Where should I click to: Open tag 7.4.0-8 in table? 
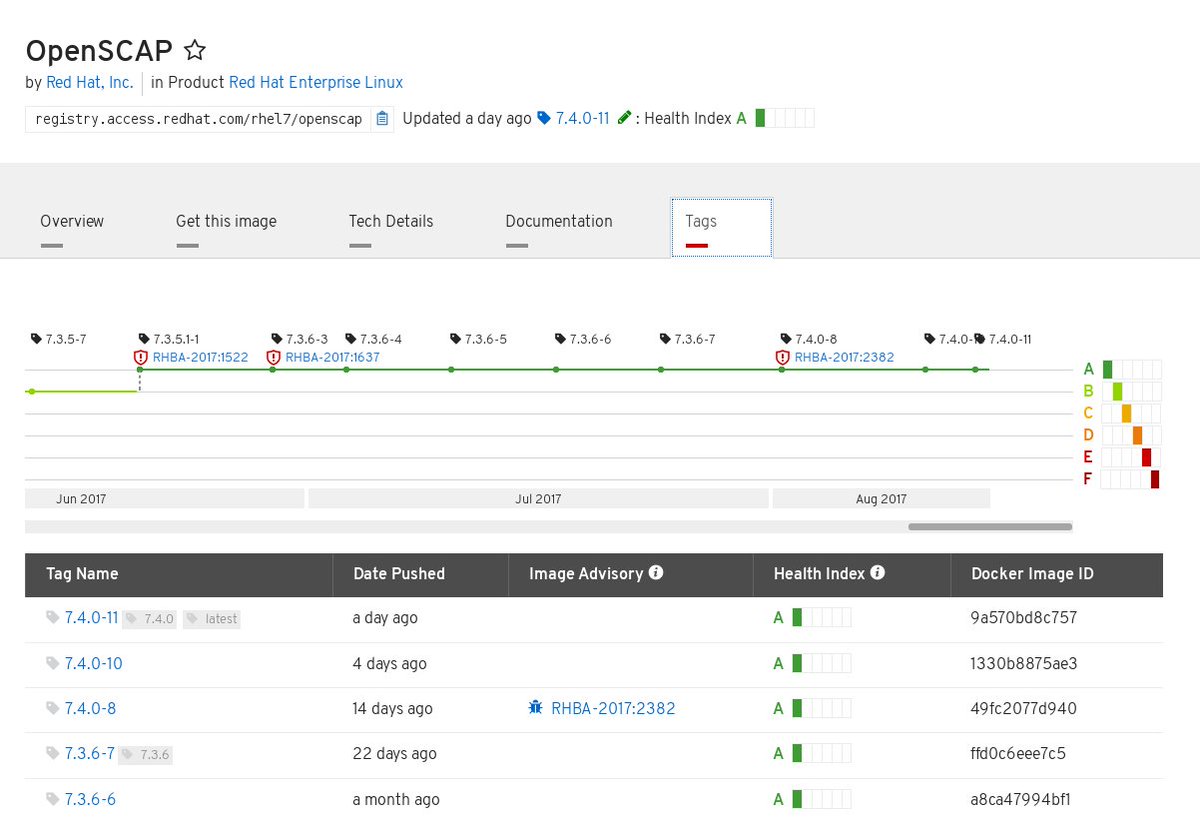point(90,708)
